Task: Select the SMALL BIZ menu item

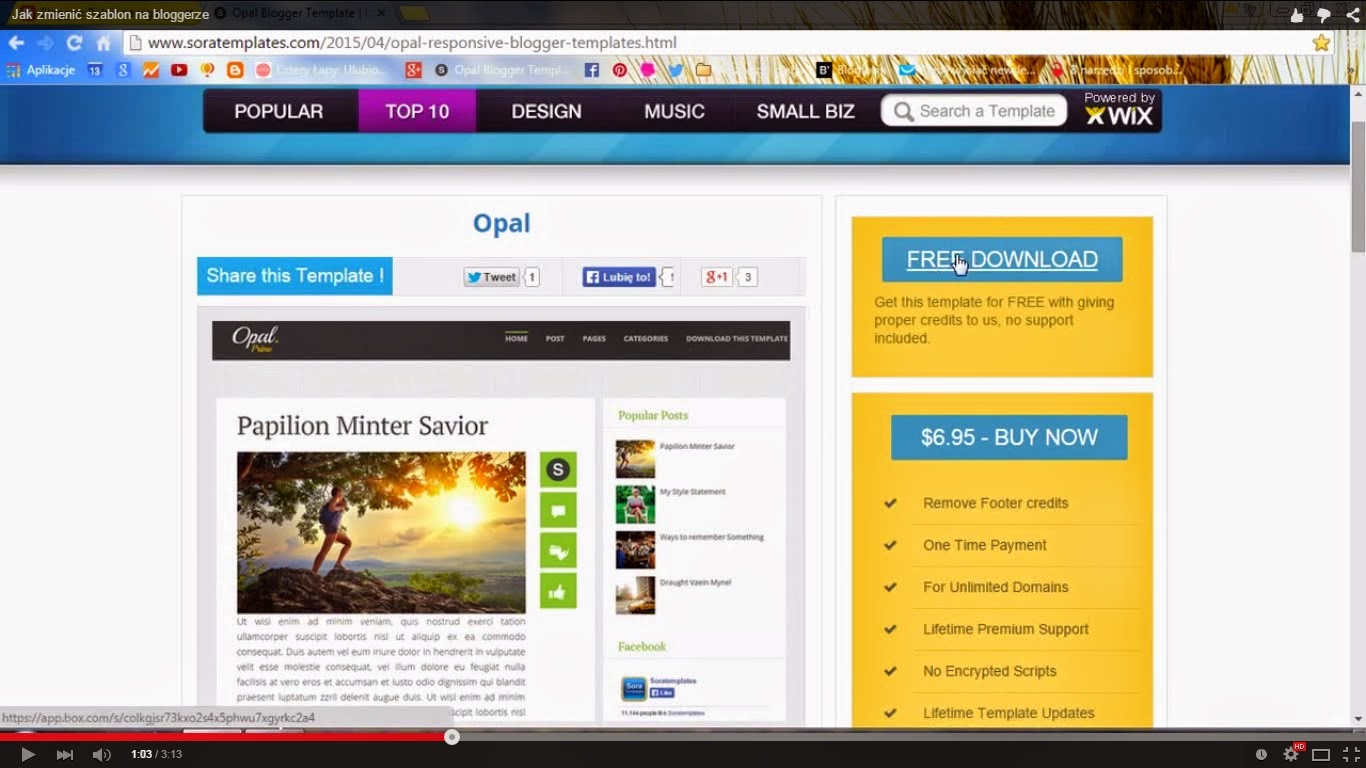Action: [805, 111]
